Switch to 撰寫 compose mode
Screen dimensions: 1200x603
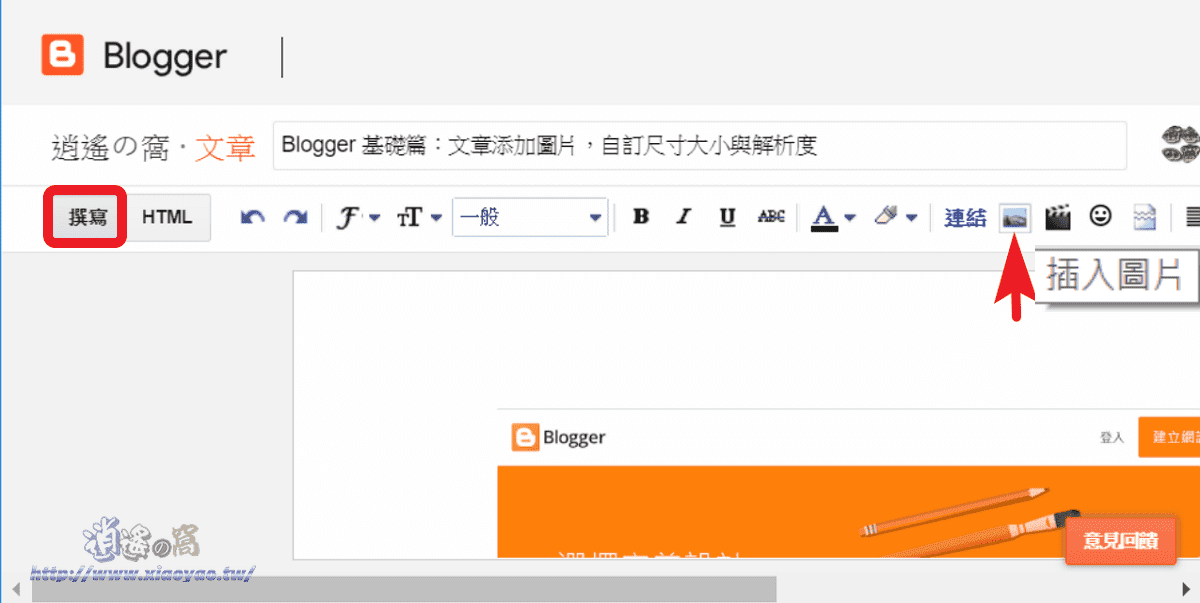pos(88,217)
